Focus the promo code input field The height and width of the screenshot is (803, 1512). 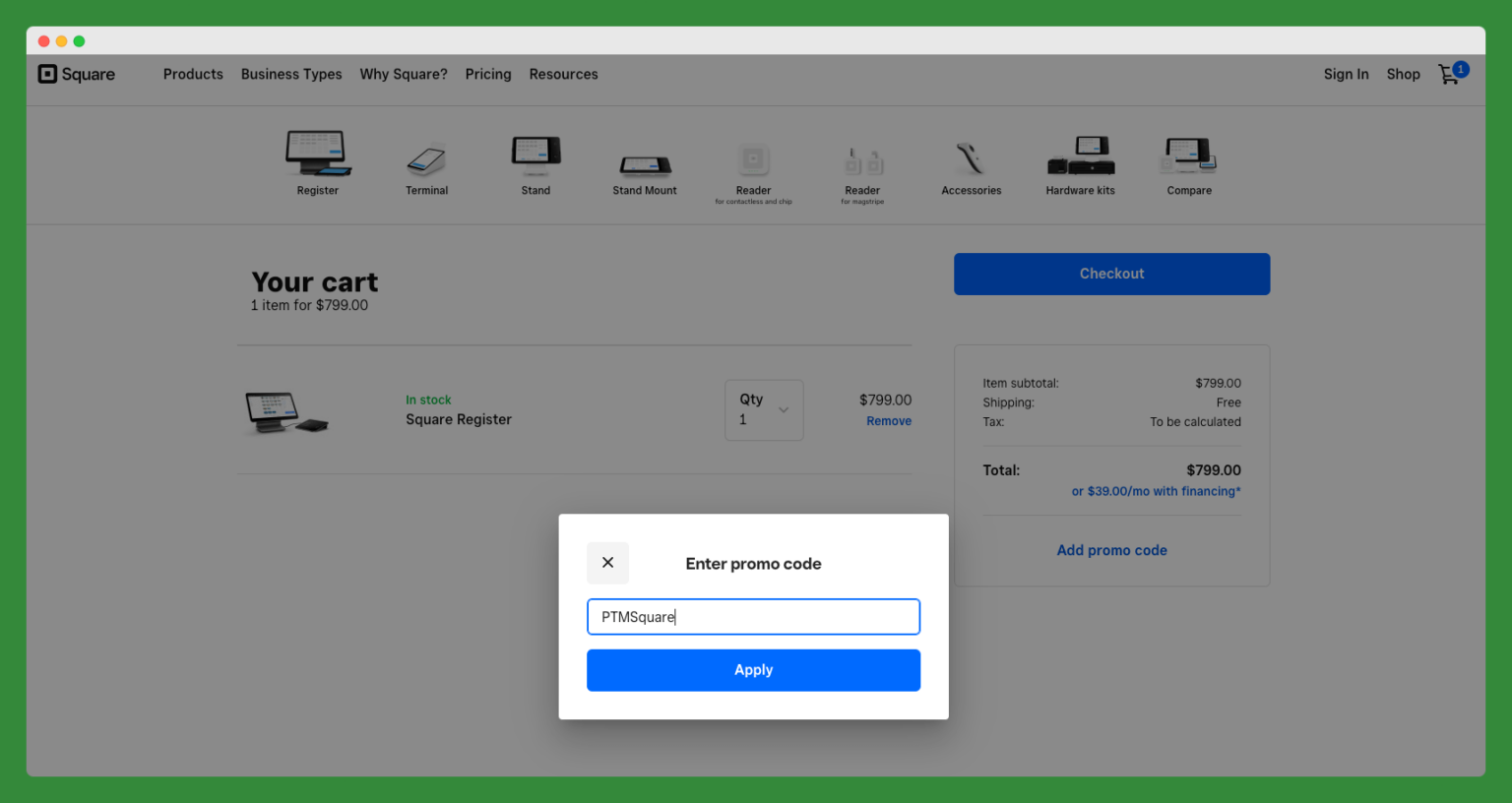[753, 617]
